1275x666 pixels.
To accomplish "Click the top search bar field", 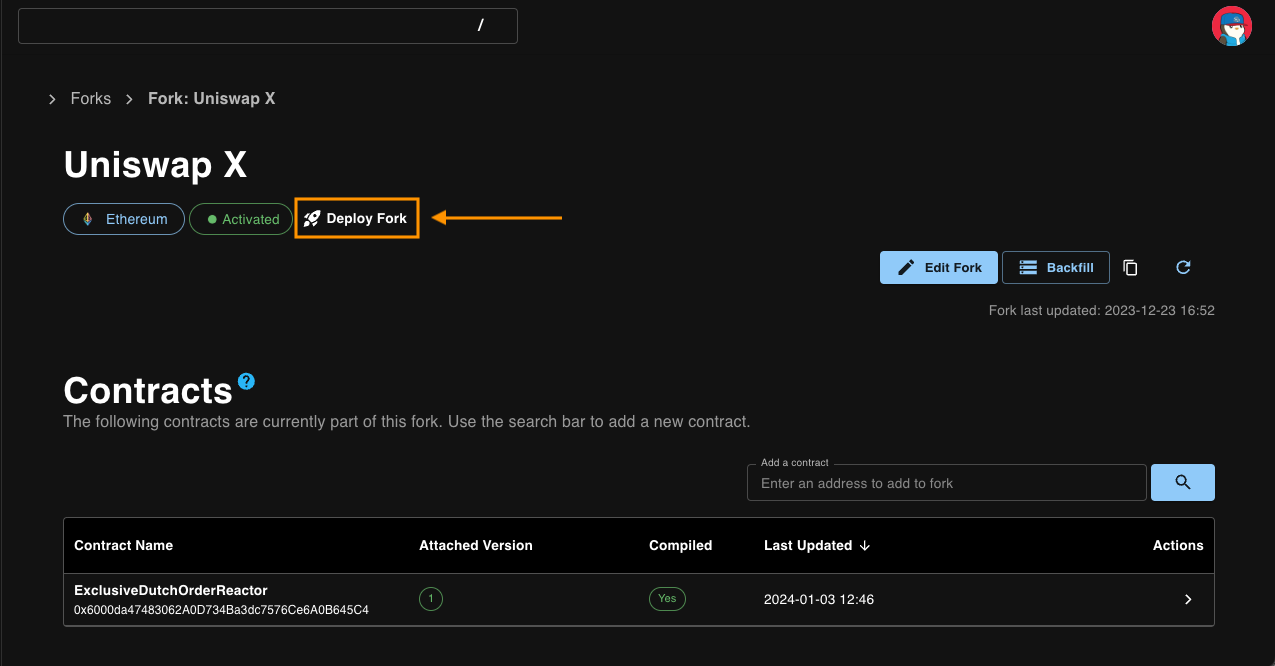I will [267, 26].
